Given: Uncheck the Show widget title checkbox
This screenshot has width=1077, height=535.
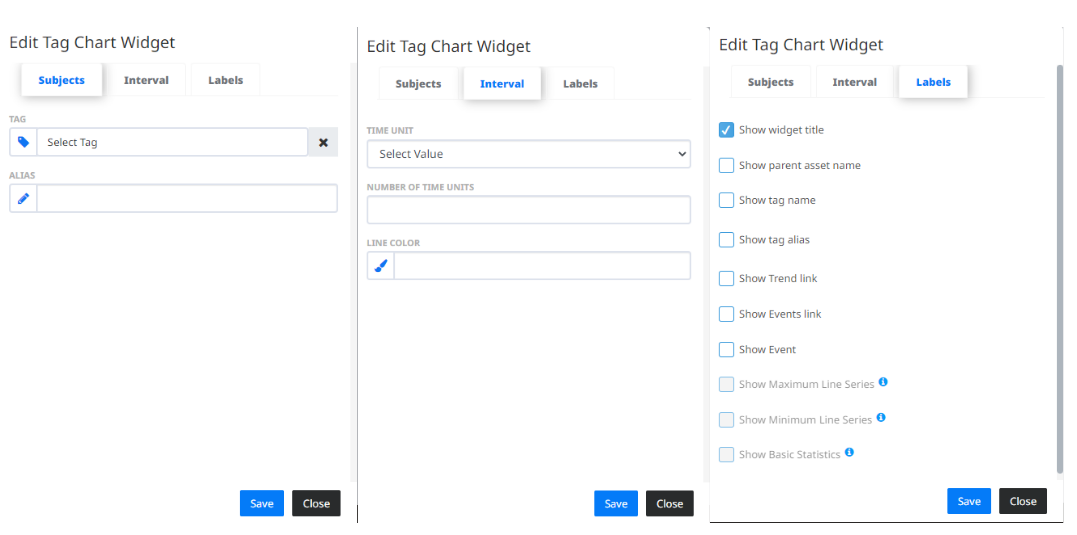Looking at the screenshot, I should point(726,130).
